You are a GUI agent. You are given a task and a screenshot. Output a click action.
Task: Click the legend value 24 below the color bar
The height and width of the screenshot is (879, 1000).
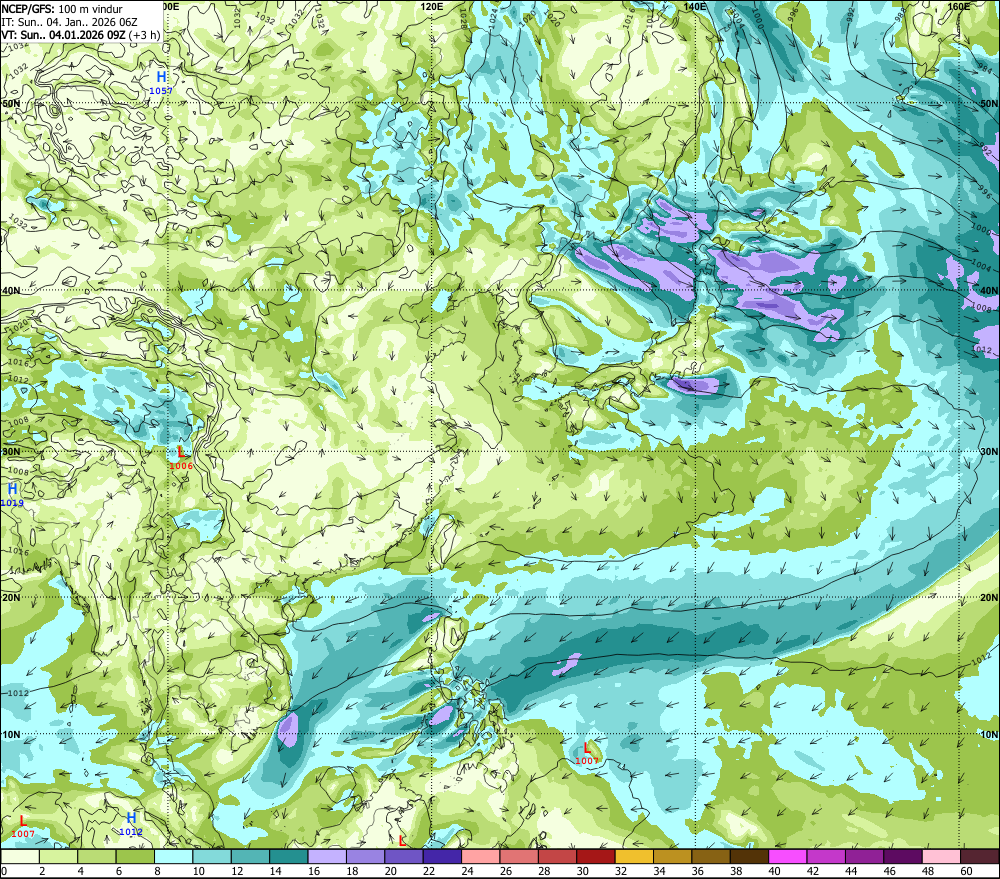(467, 871)
